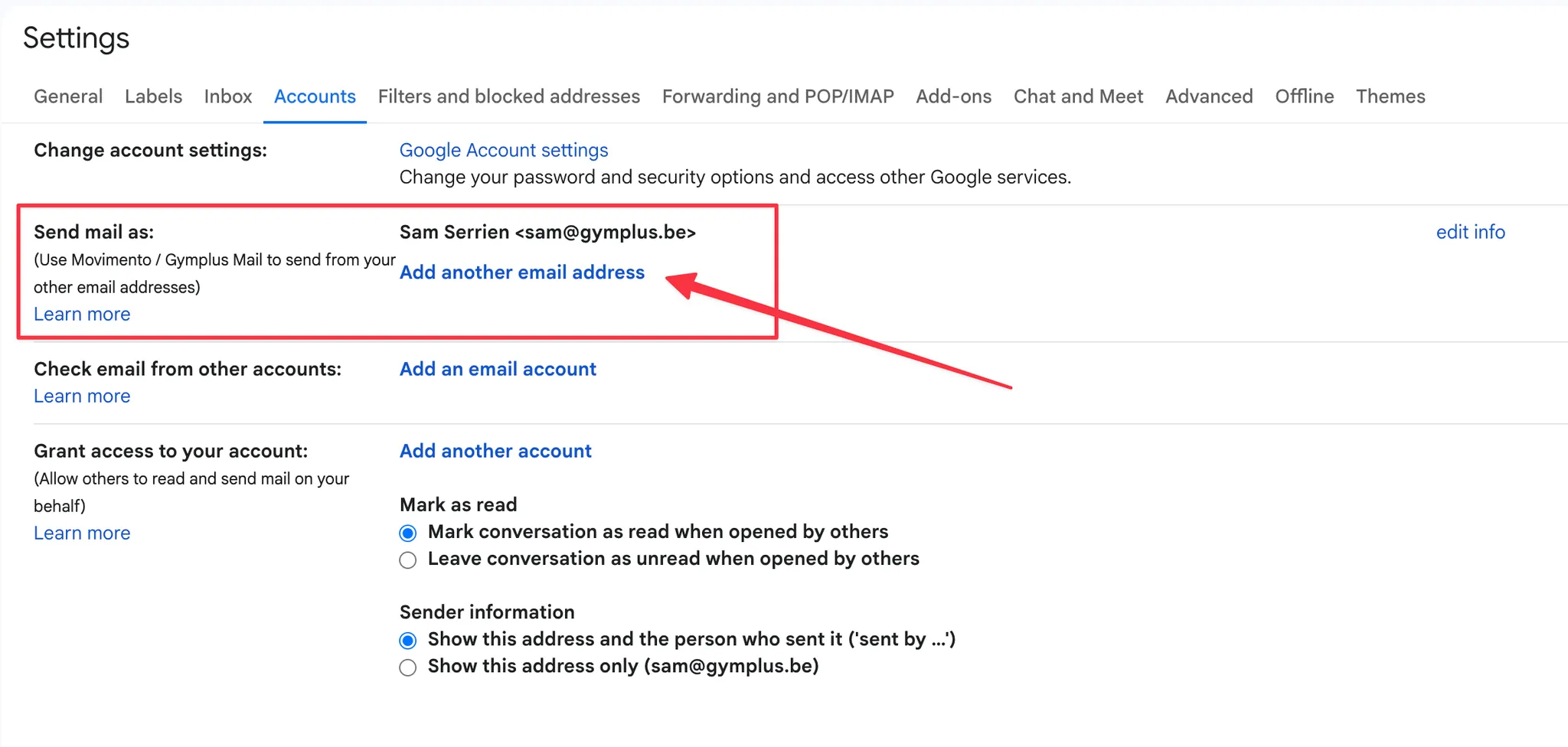This screenshot has height=747, width=1568.
Task: Click the Sam Serrien <sam@gymplus.be> sender entry
Action: click(x=547, y=232)
